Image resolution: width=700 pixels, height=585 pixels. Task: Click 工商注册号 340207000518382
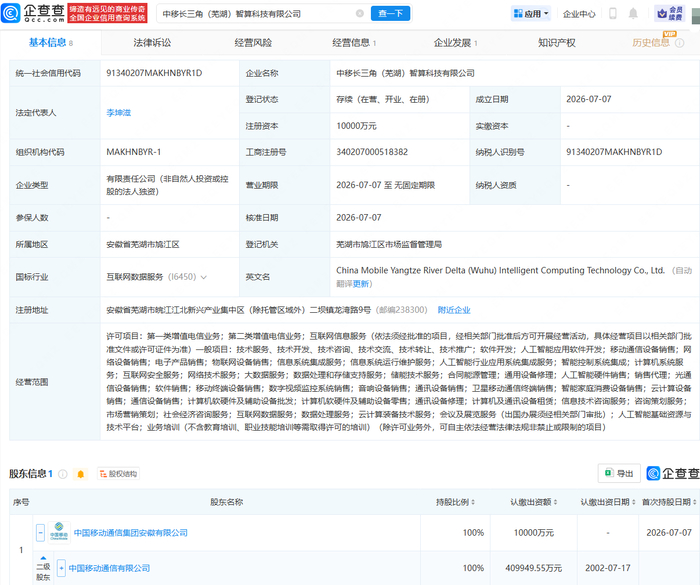372,152
